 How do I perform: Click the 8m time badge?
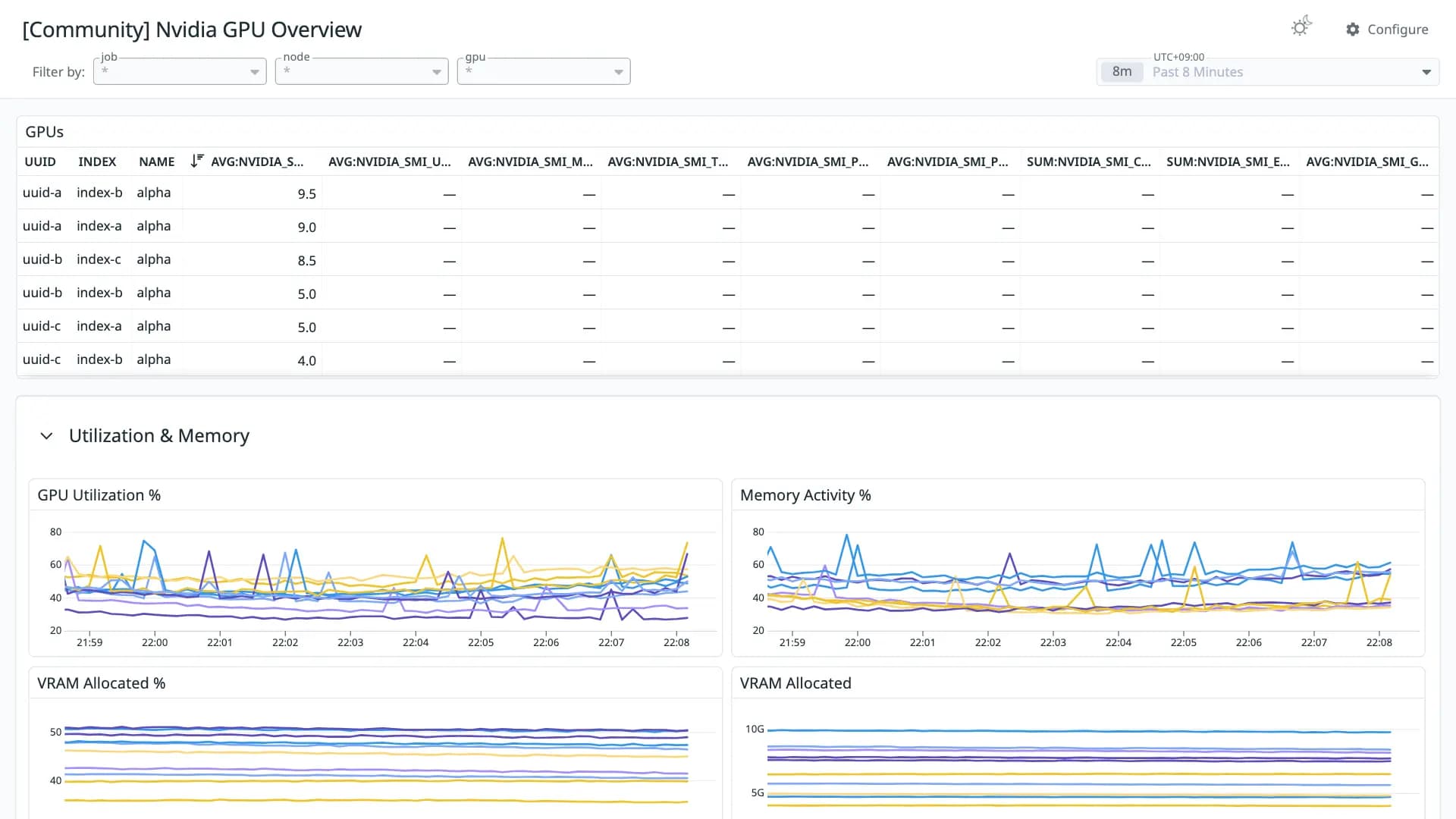pos(1122,72)
